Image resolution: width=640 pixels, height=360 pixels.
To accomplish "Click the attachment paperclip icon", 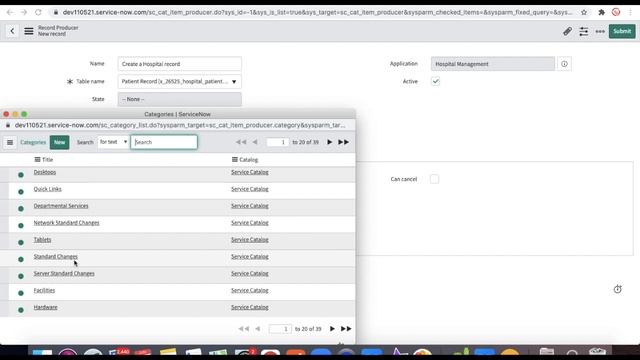I will coord(567,31).
